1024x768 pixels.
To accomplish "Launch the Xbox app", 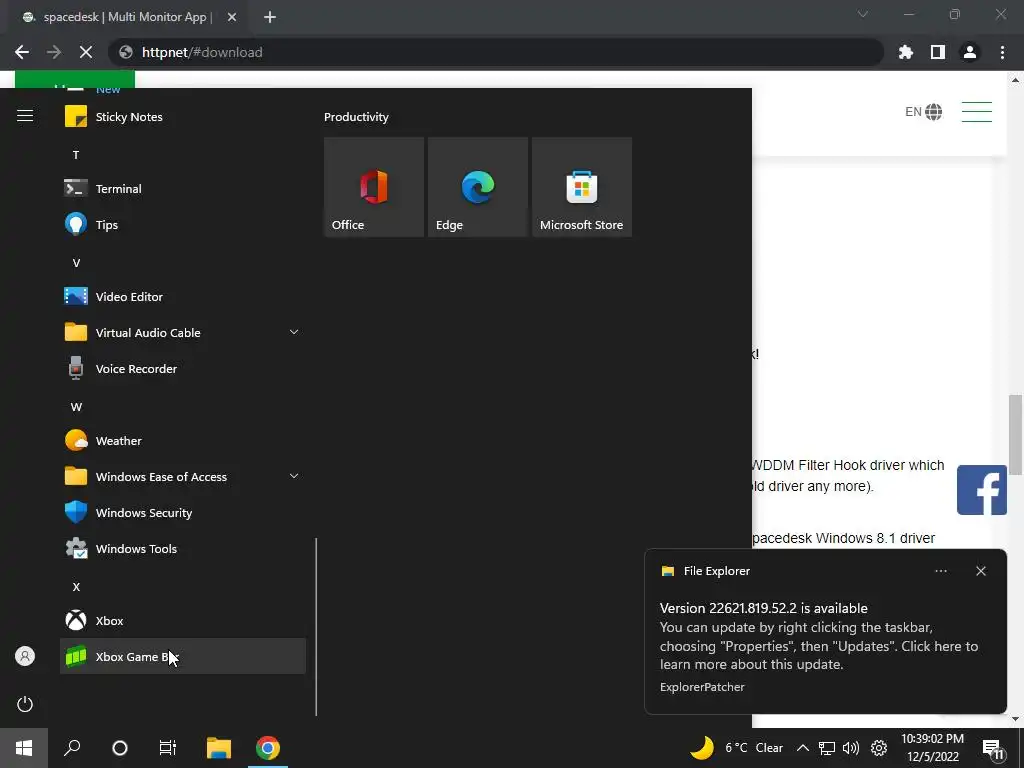I will pos(183,620).
